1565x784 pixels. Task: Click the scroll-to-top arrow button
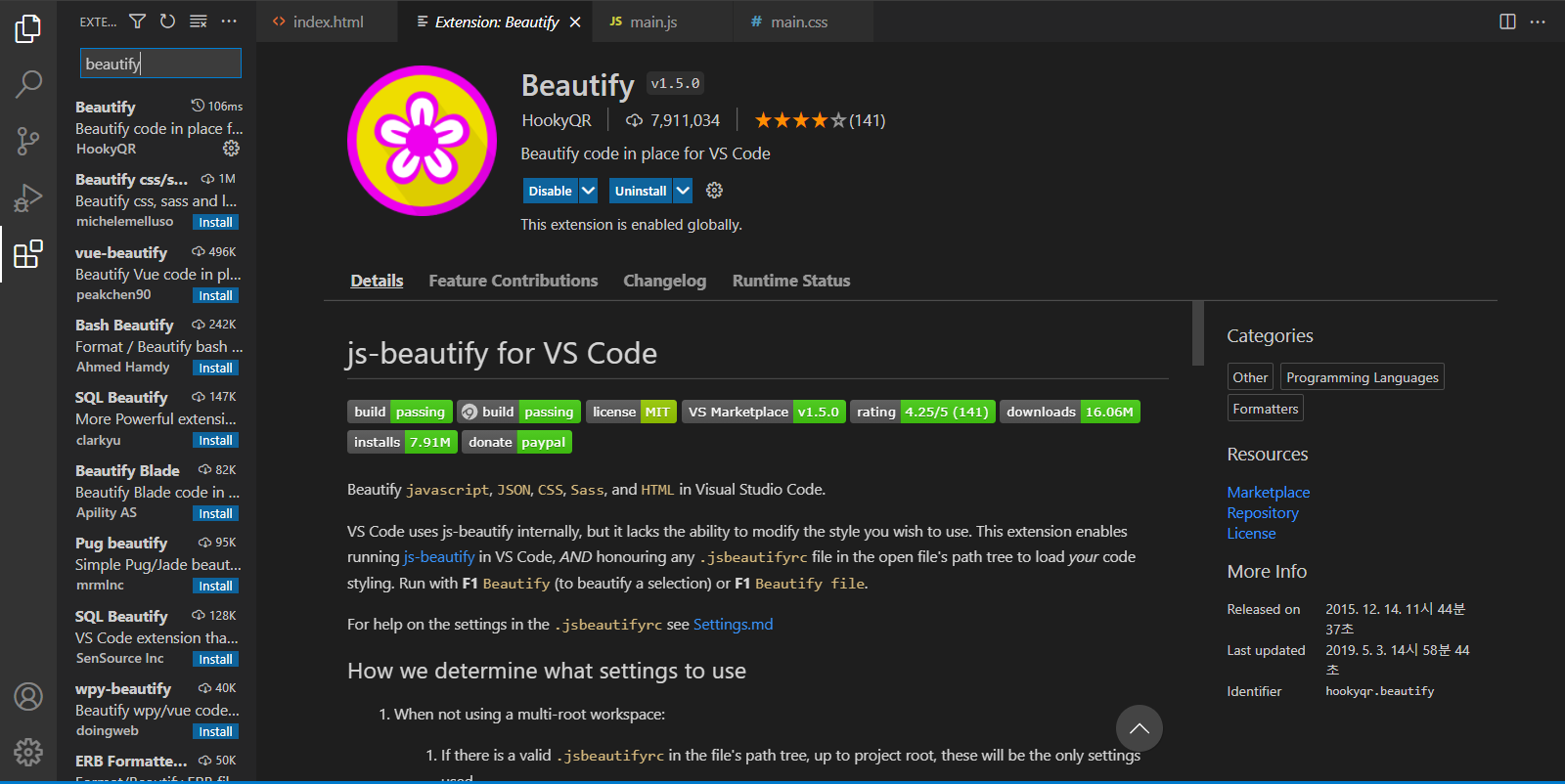coord(1140,728)
